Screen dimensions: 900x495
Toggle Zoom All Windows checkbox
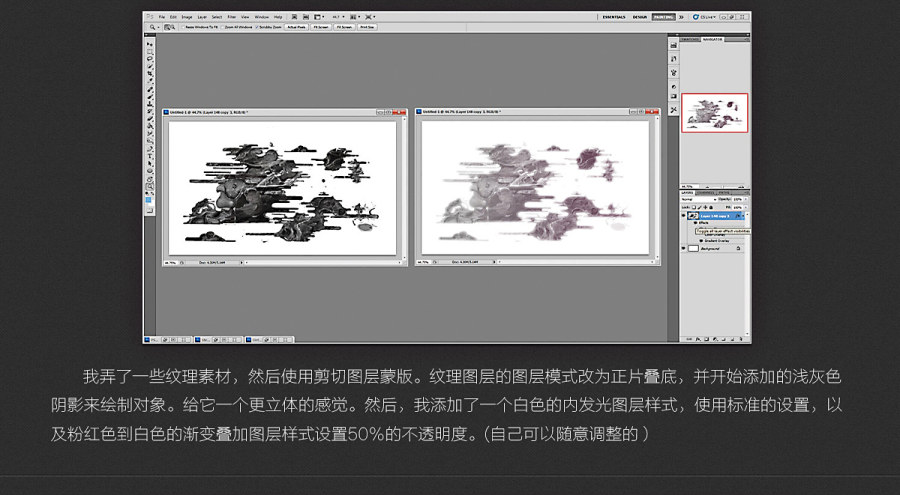coord(223,27)
